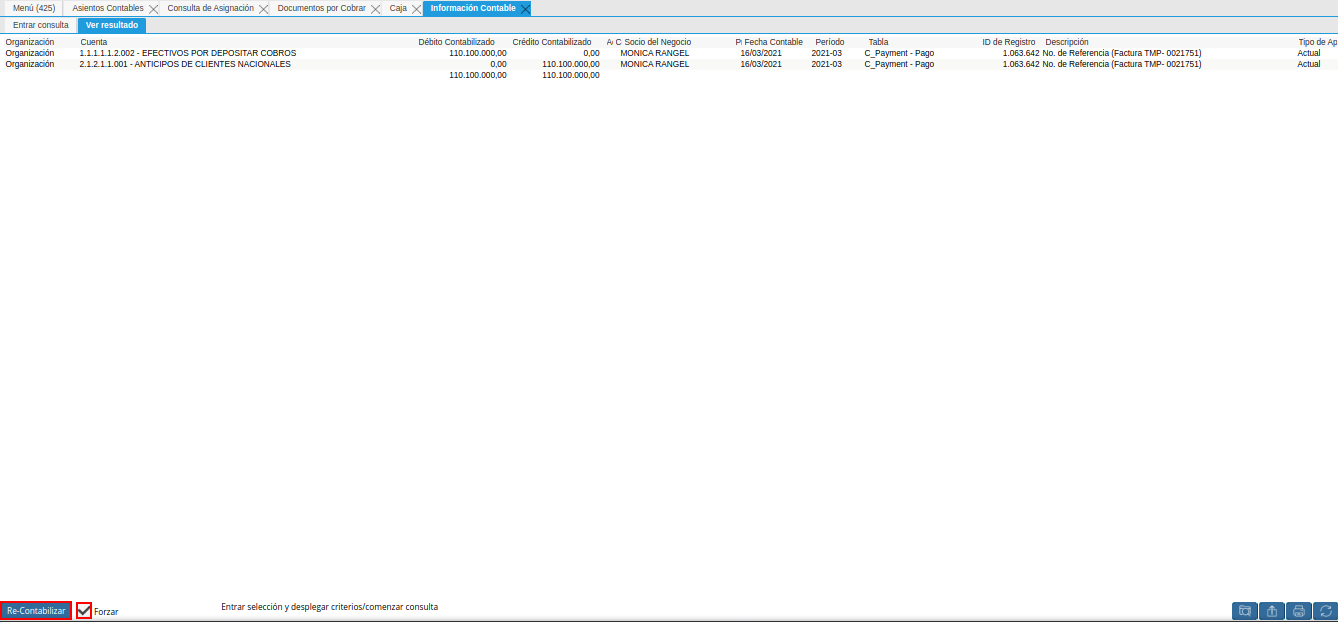This screenshot has width=1338, height=622.
Task: Click the Cuenta column header
Action: coord(94,42)
